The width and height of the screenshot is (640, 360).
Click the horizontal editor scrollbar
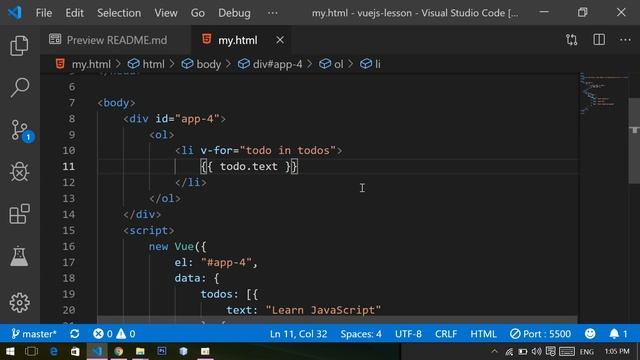tap(337, 320)
